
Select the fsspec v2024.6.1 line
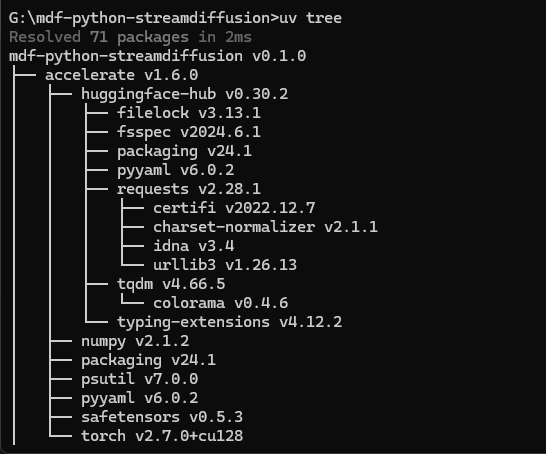click(x=189, y=132)
